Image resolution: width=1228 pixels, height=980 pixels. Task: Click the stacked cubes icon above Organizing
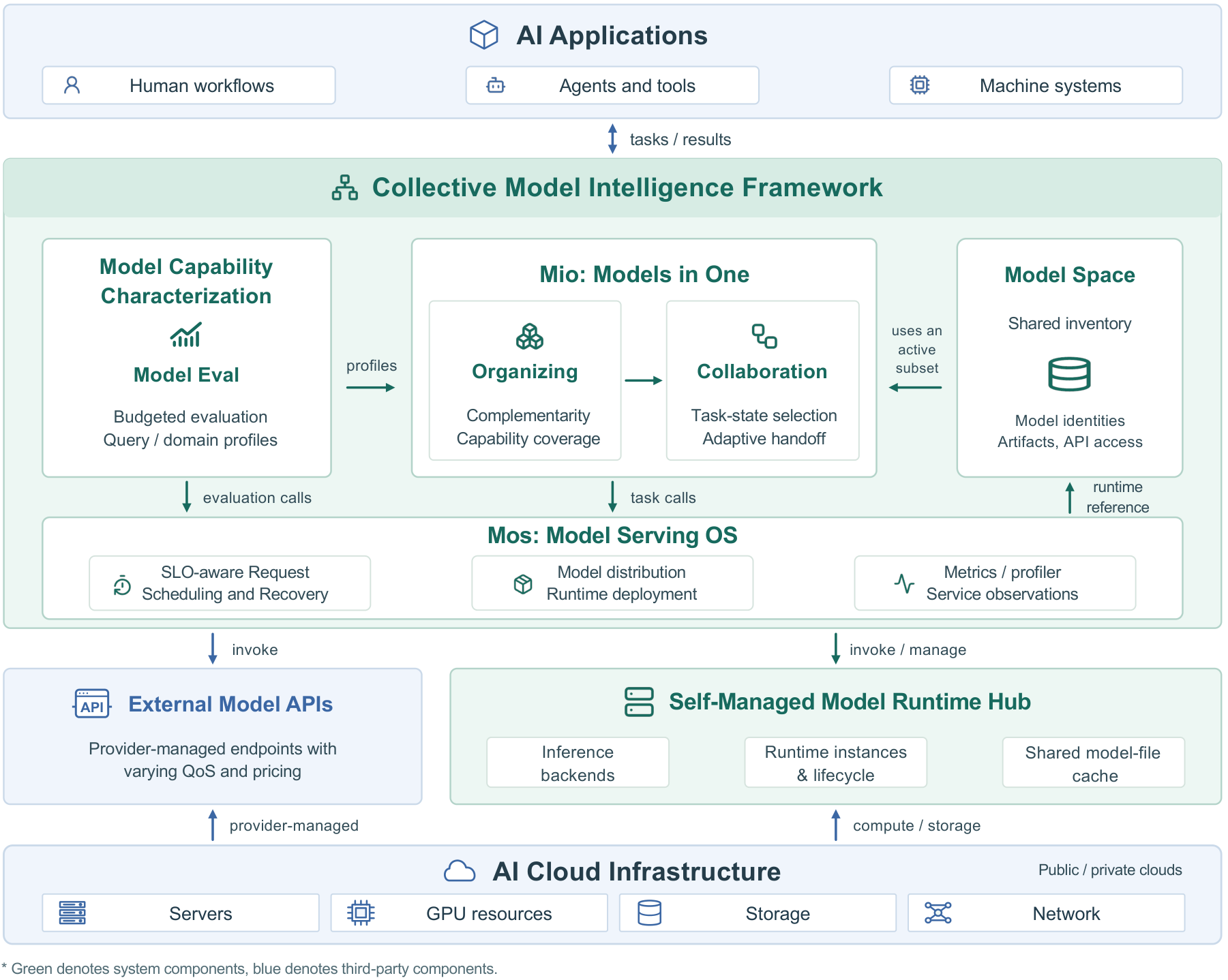tap(530, 337)
